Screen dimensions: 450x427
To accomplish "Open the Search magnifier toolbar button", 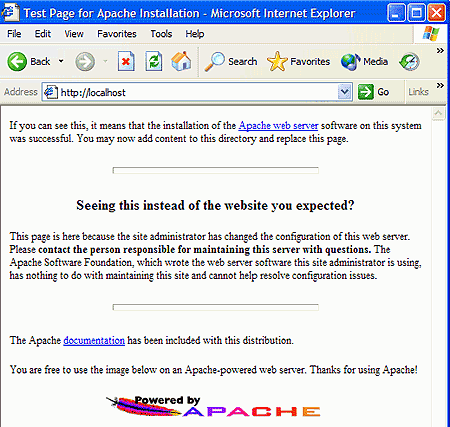I will (x=231, y=62).
